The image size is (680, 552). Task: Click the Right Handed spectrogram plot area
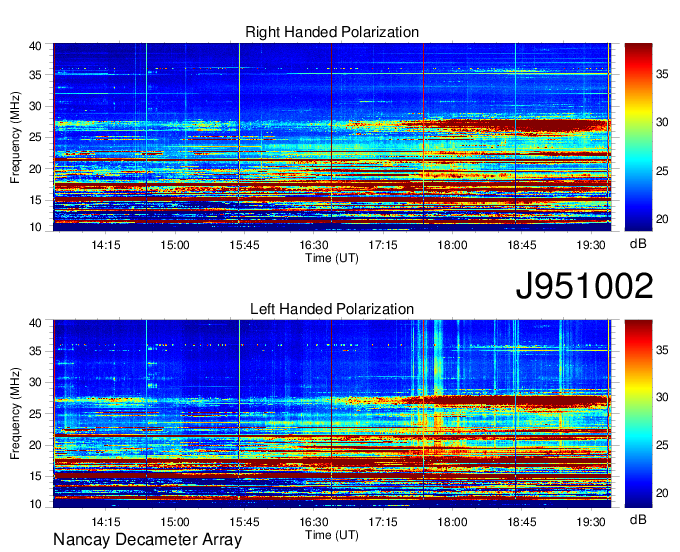click(x=332, y=137)
